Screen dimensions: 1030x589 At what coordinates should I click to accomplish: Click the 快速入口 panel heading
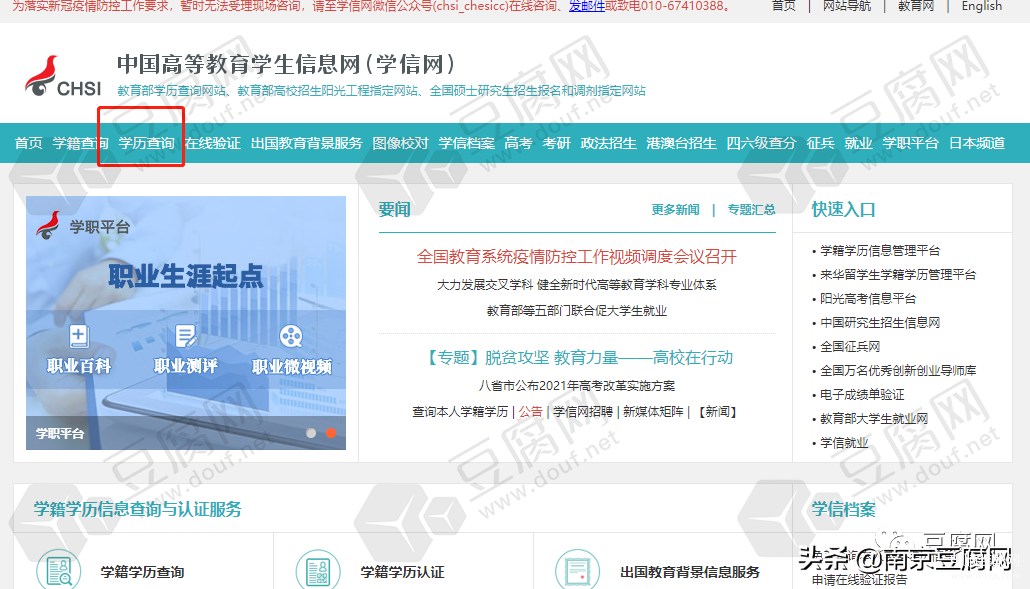[x=843, y=209]
